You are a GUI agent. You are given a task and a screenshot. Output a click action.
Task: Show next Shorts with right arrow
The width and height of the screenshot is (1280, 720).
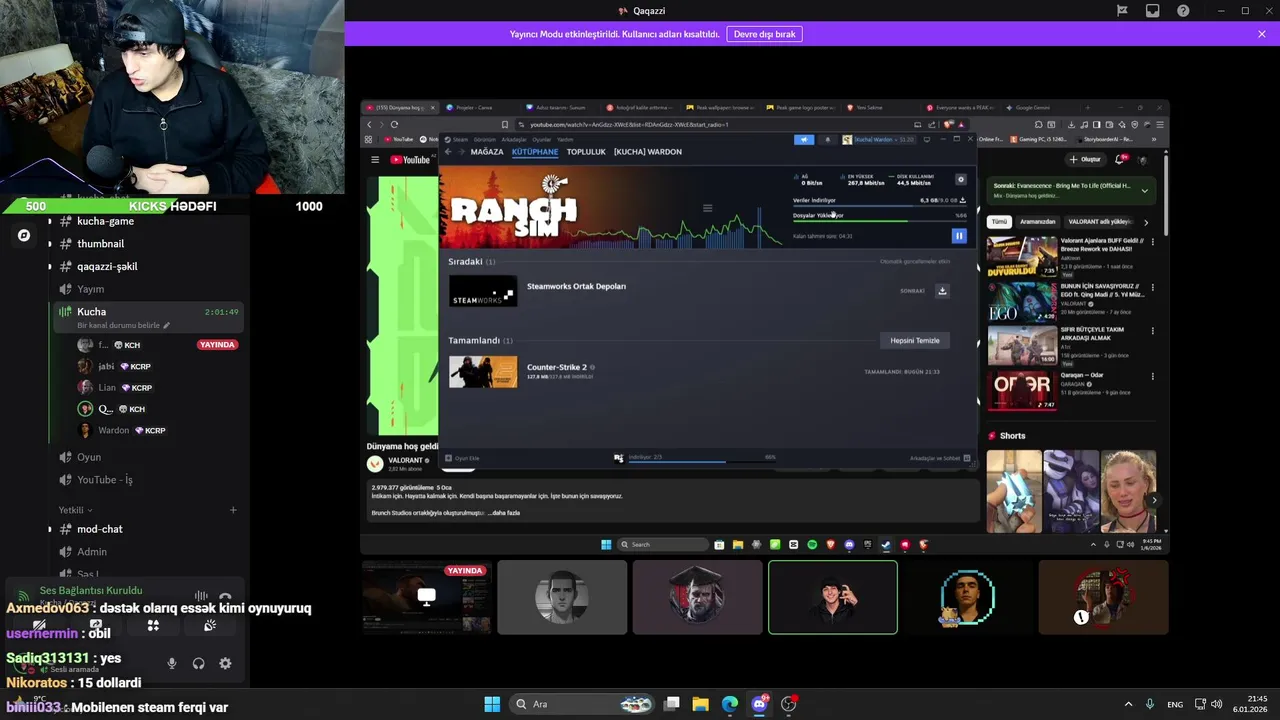click(x=1154, y=500)
